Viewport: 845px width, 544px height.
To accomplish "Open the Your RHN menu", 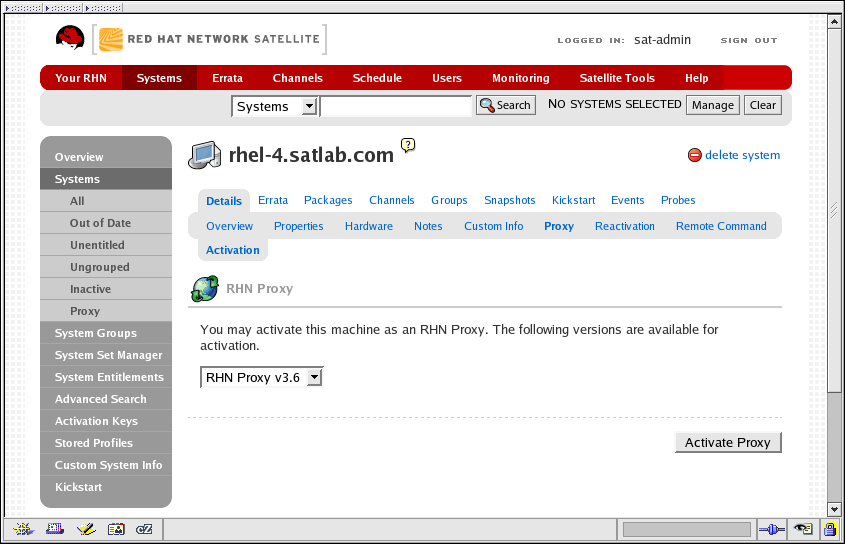I will click(x=81, y=78).
